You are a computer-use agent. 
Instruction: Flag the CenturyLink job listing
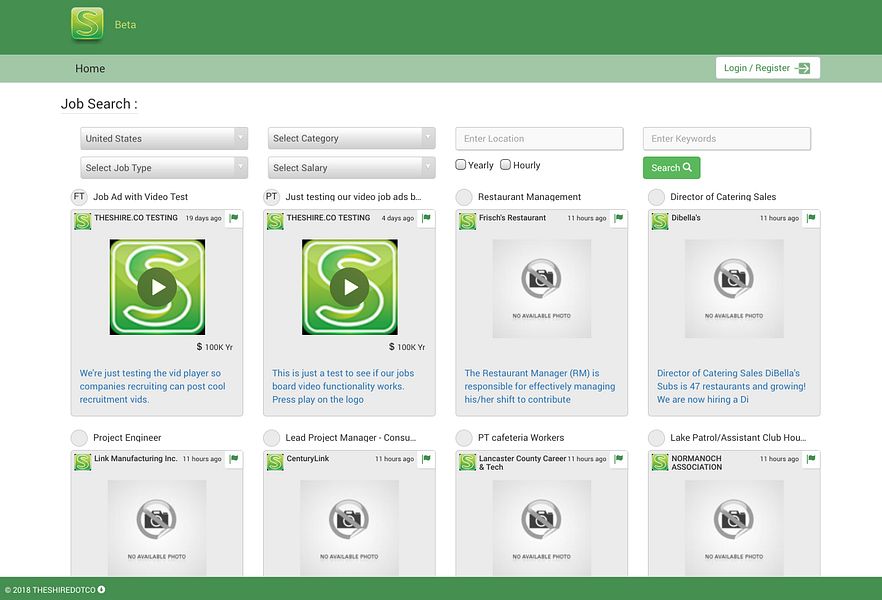point(426,459)
